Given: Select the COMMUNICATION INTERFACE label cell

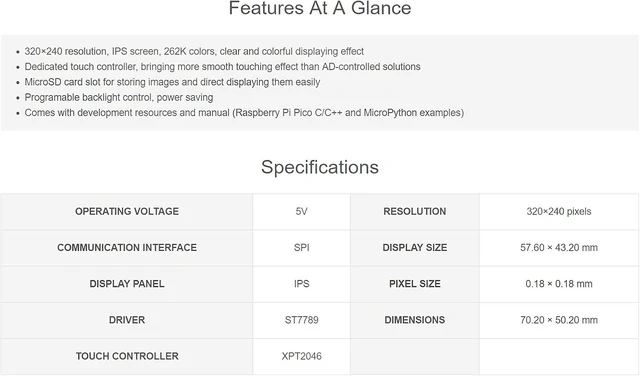Looking at the screenshot, I should 127,248.
